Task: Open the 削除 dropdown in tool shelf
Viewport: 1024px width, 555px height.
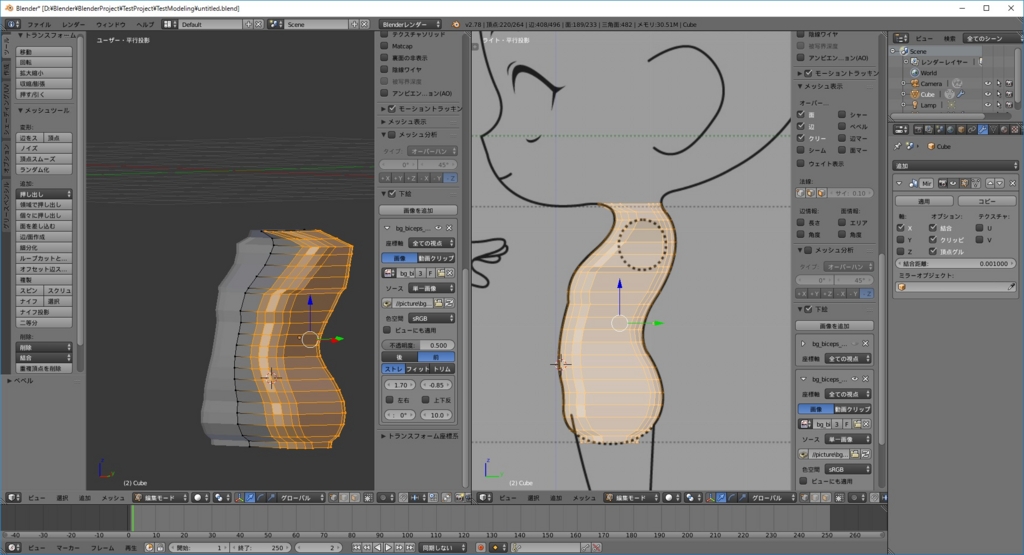Action: 44,347
